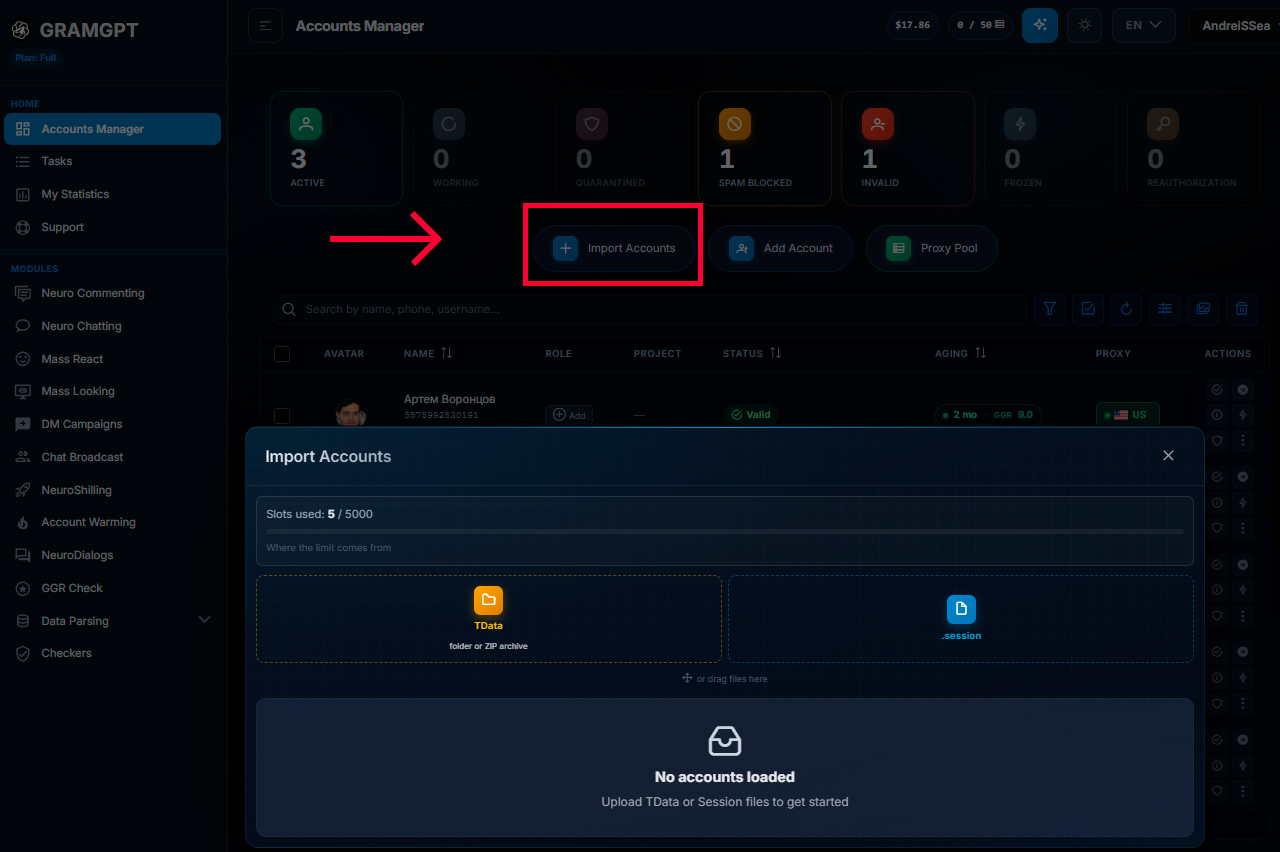Open the Proxy Pool button
Screen dimensions: 1280x852
[x=932, y=248]
